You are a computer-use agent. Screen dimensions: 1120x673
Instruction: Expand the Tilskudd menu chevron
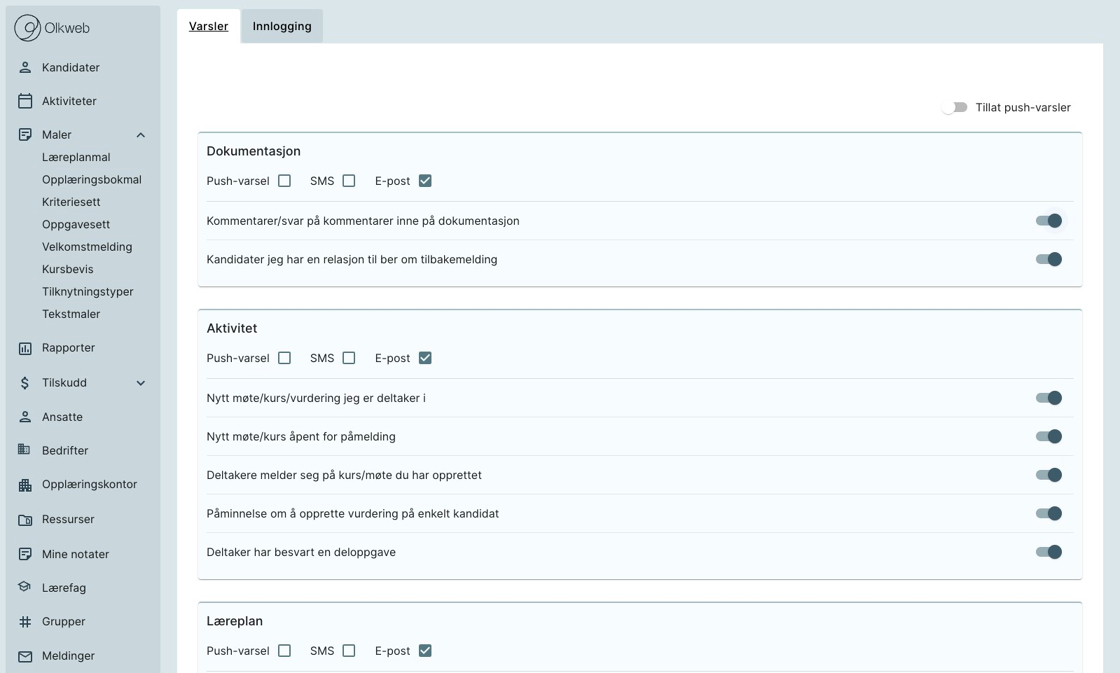click(141, 383)
